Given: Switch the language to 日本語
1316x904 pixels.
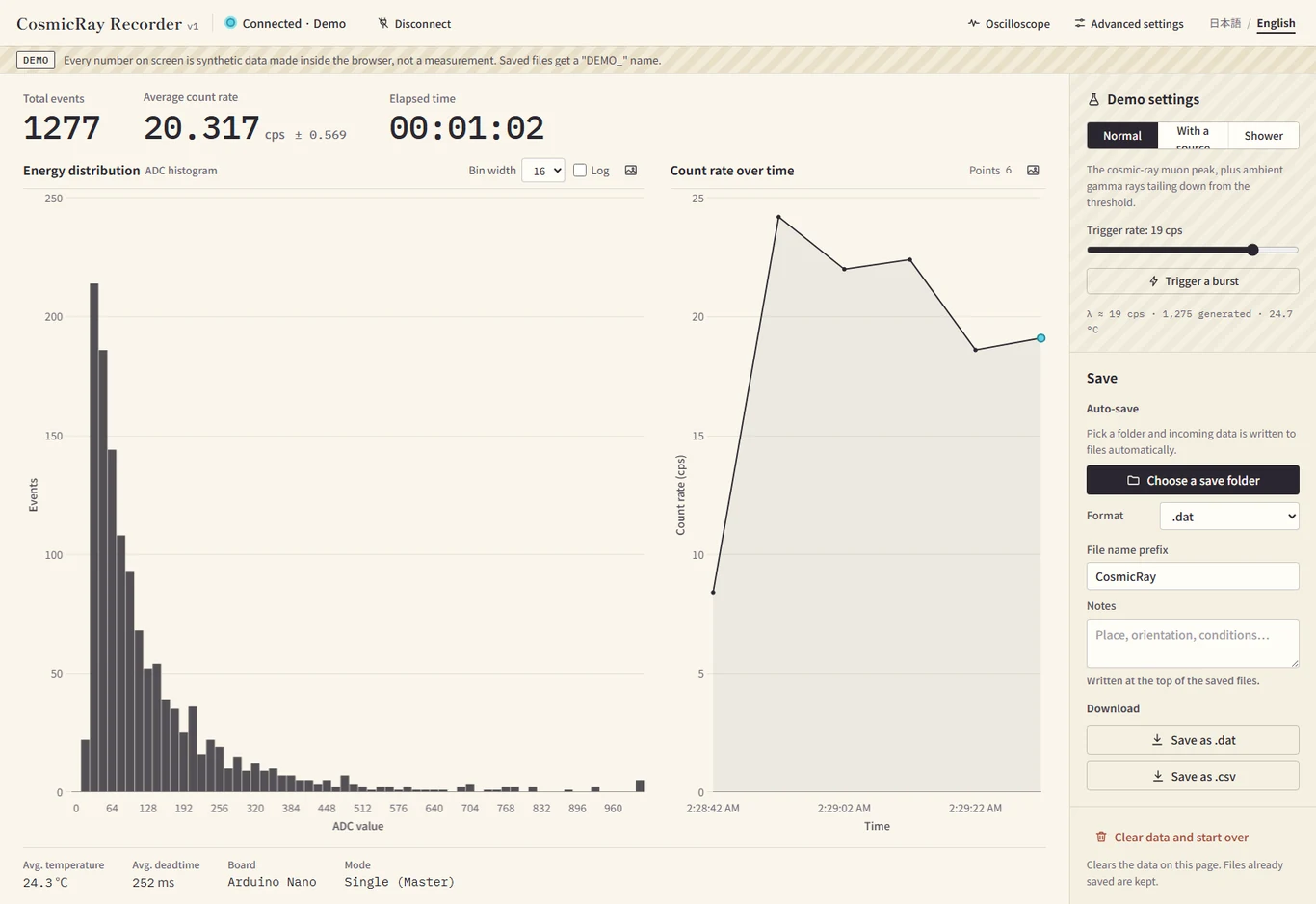Looking at the screenshot, I should click(1224, 23).
